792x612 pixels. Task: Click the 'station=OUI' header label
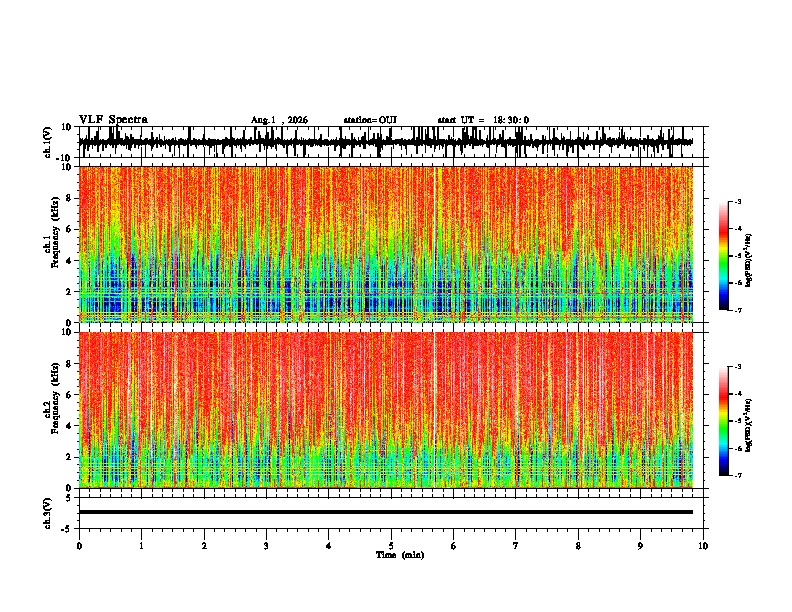[x=370, y=120]
